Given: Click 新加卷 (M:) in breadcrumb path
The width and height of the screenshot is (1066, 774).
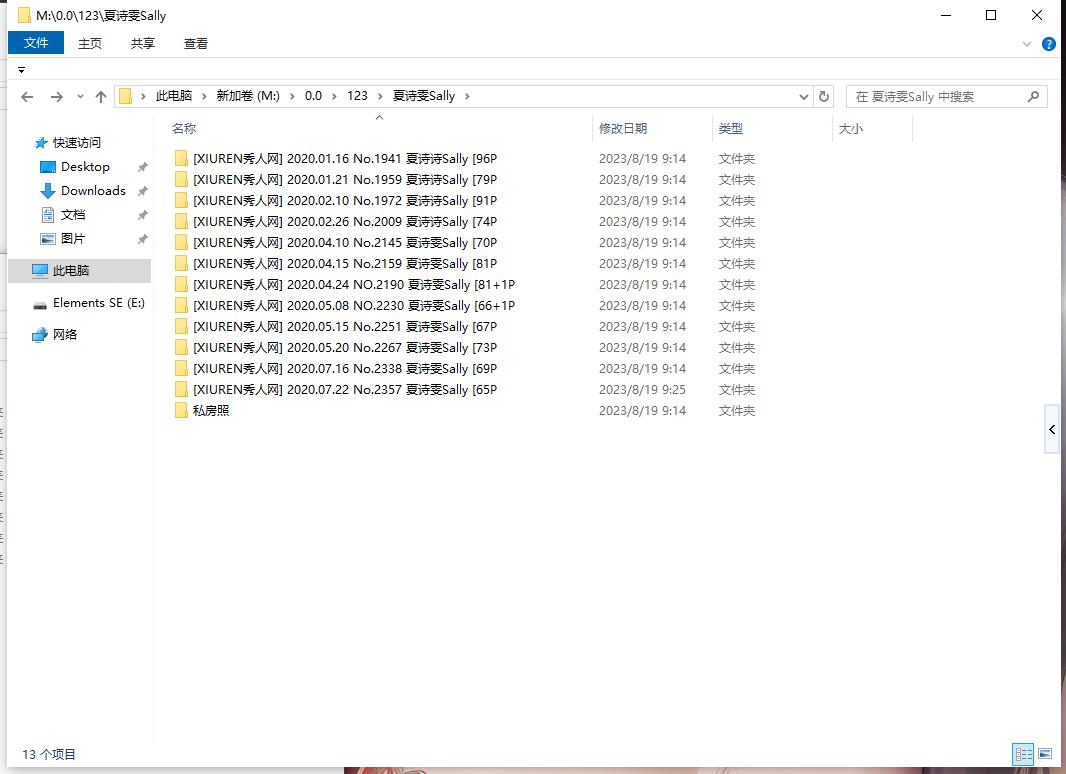Looking at the screenshot, I should pyautogui.click(x=248, y=97).
